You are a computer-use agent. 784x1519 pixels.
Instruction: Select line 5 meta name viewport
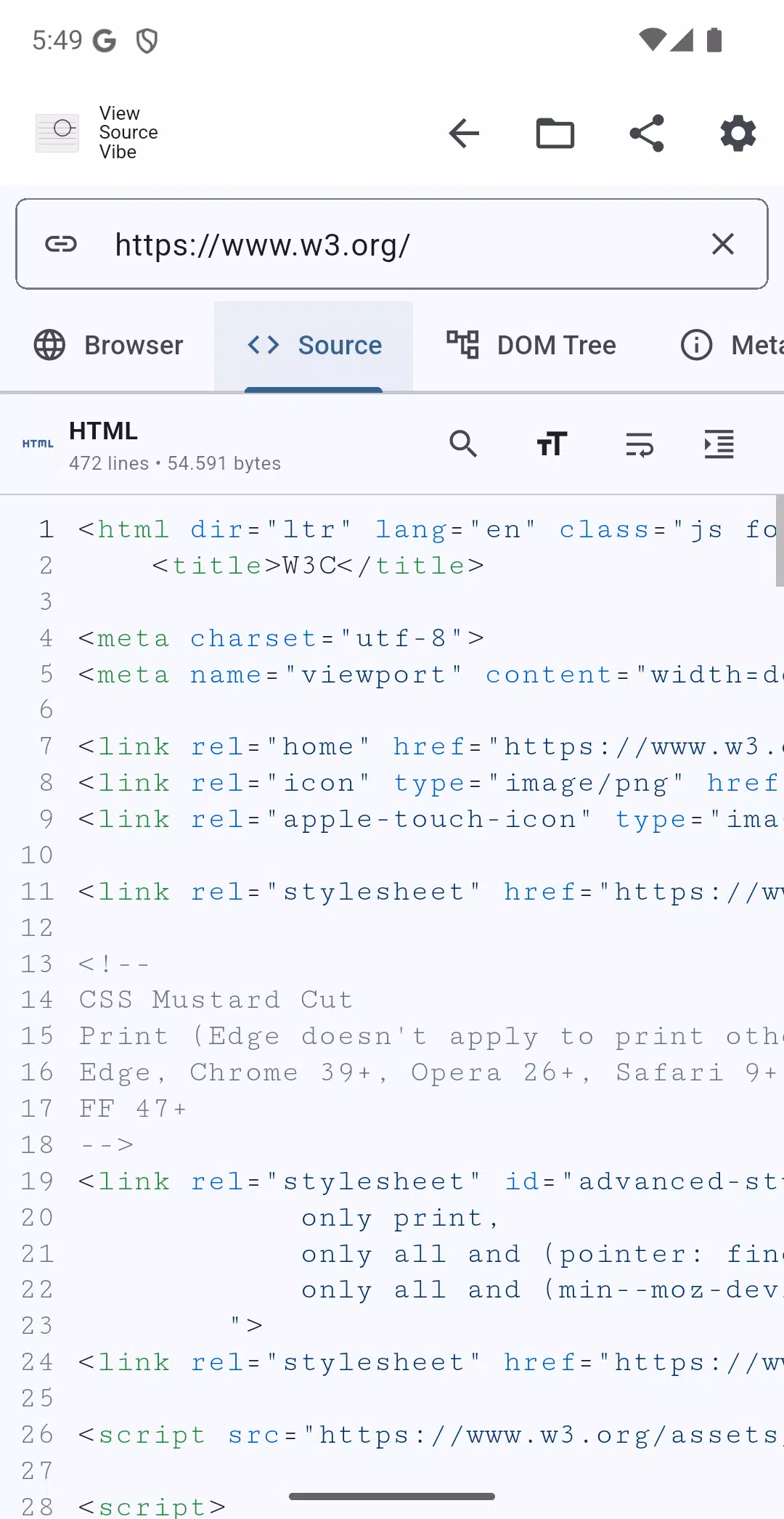(x=430, y=675)
